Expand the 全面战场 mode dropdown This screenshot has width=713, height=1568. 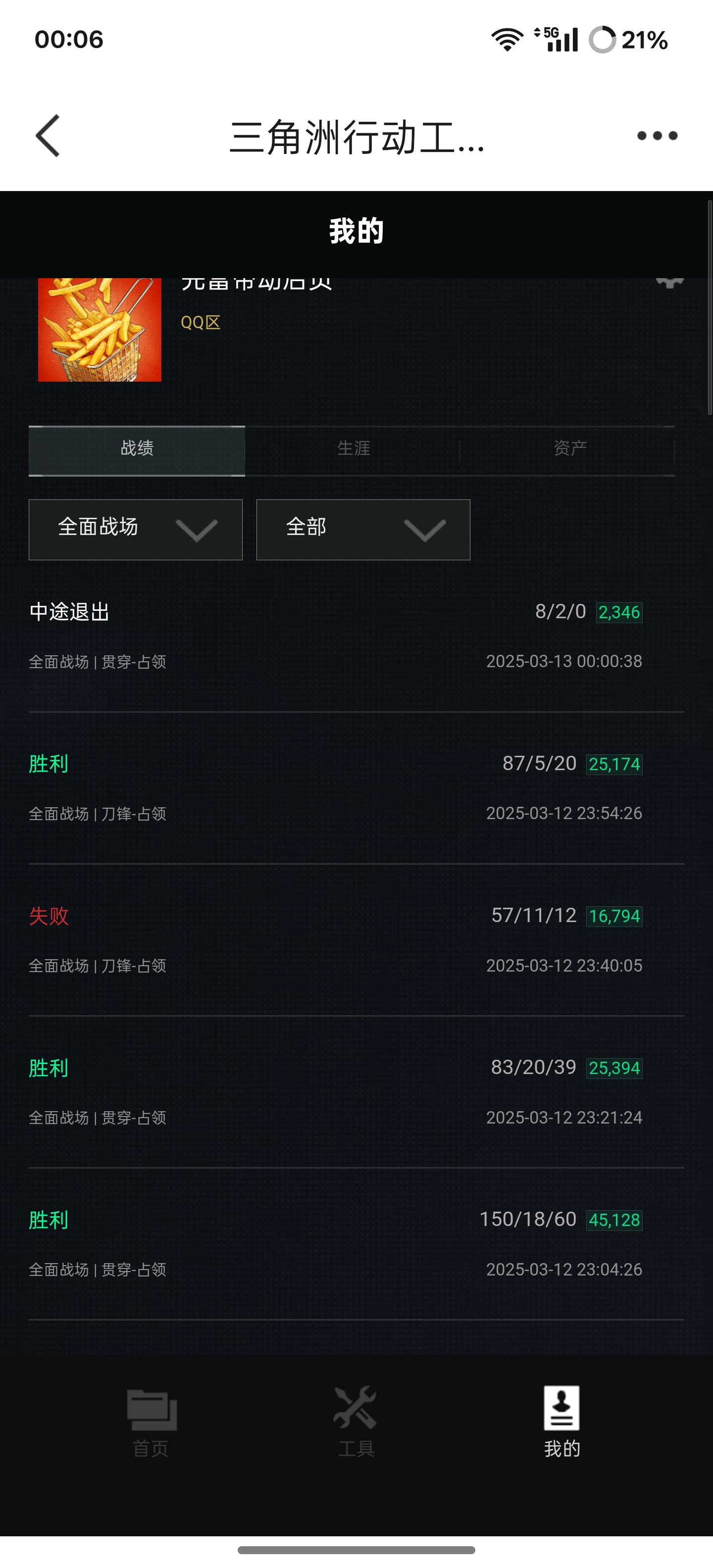click(x=136, y=530)
